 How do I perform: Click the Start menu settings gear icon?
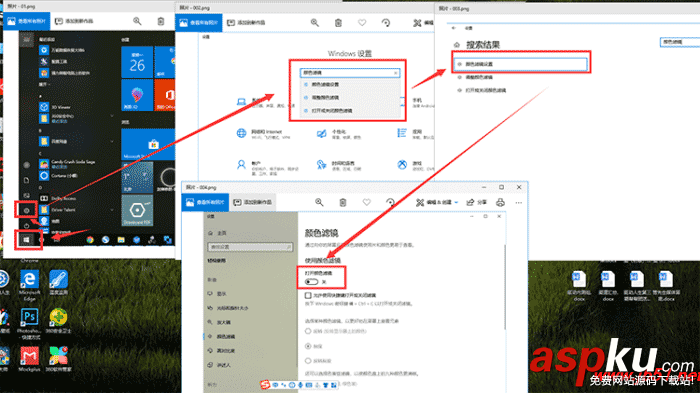pos(26,210)
